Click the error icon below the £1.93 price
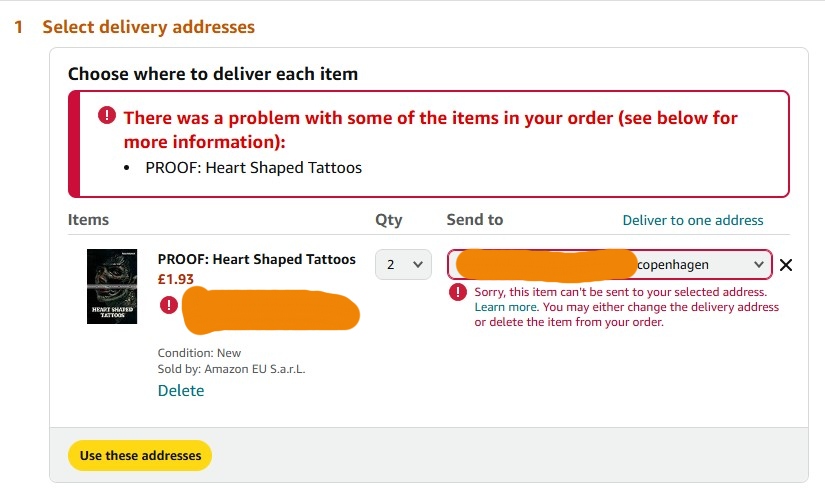The width and height of the screenshot is (825, 497). 169,305
